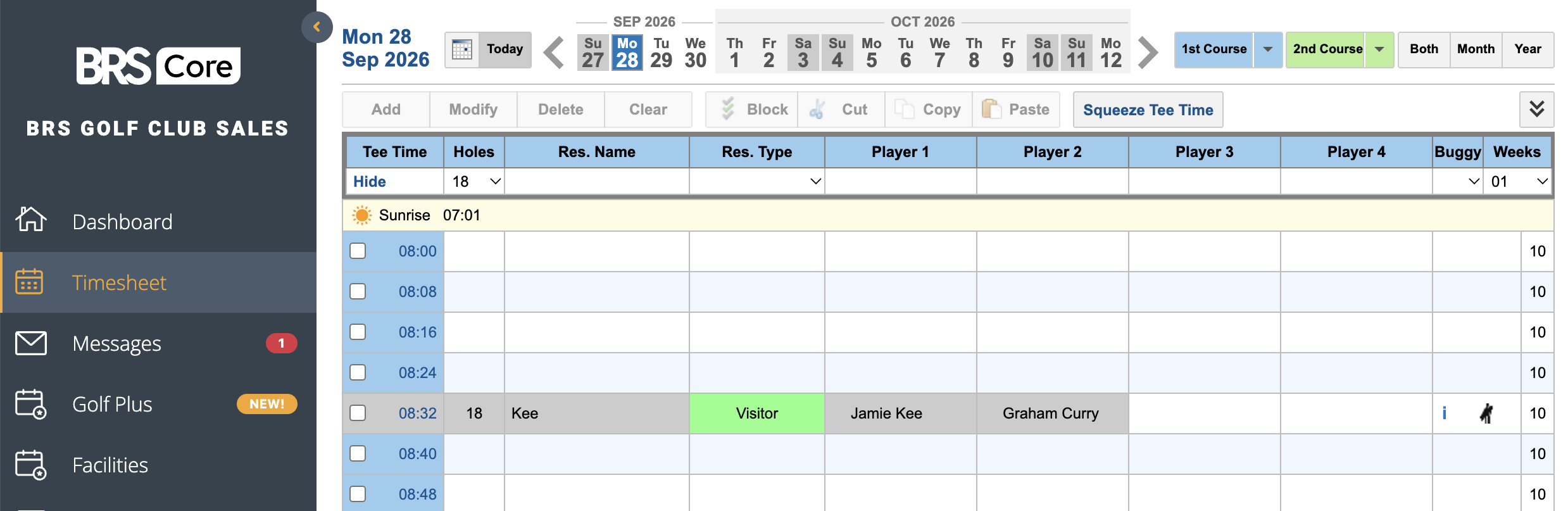This screenshot has width=1568, height=511.
Task: Open the 2nd Course dropdown arrow
Action: click(x=1379, y=49)
